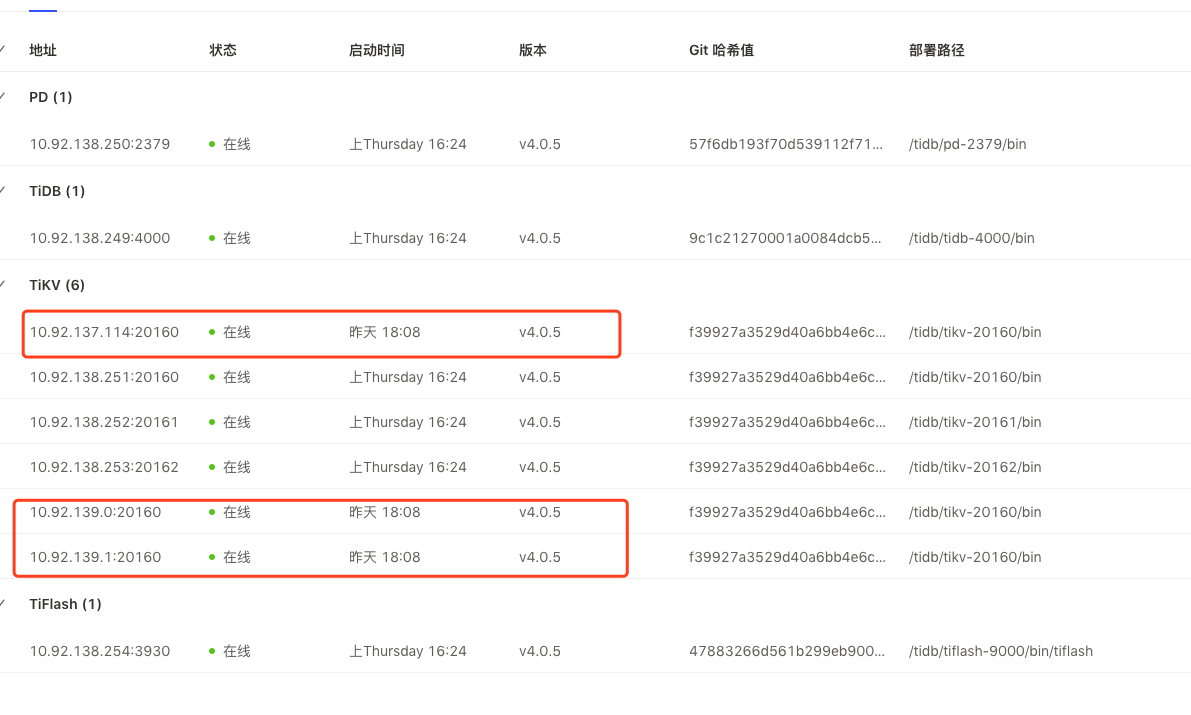Click 在线 status of 10.92.137.114:20160

coord(229,332)
